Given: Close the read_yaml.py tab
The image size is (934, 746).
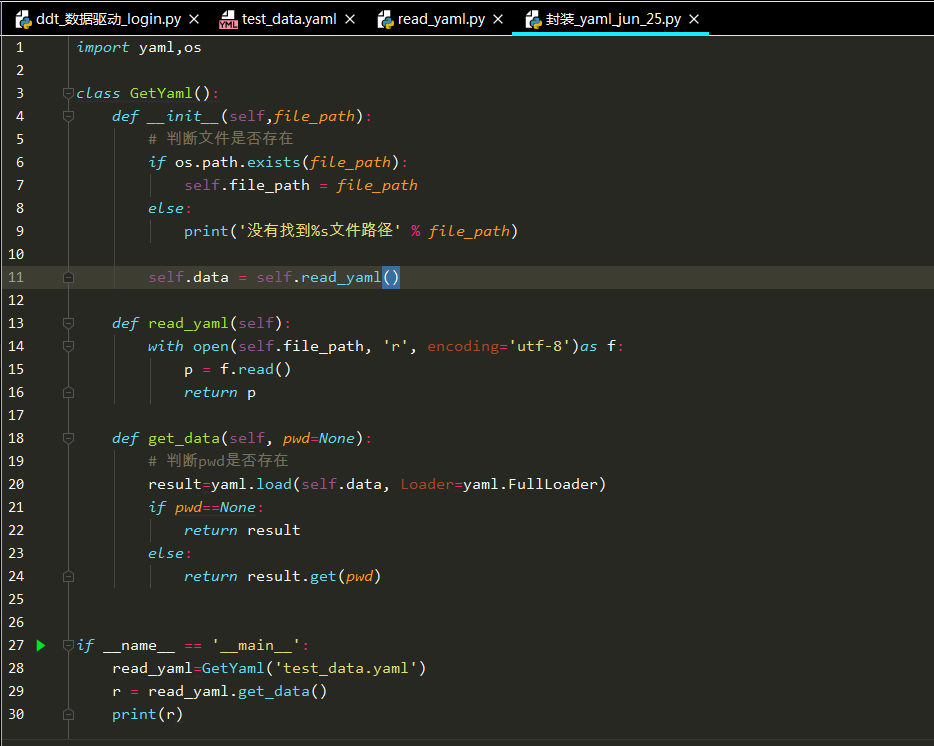Looking at the screenshot, I should [x=498, y=19].
